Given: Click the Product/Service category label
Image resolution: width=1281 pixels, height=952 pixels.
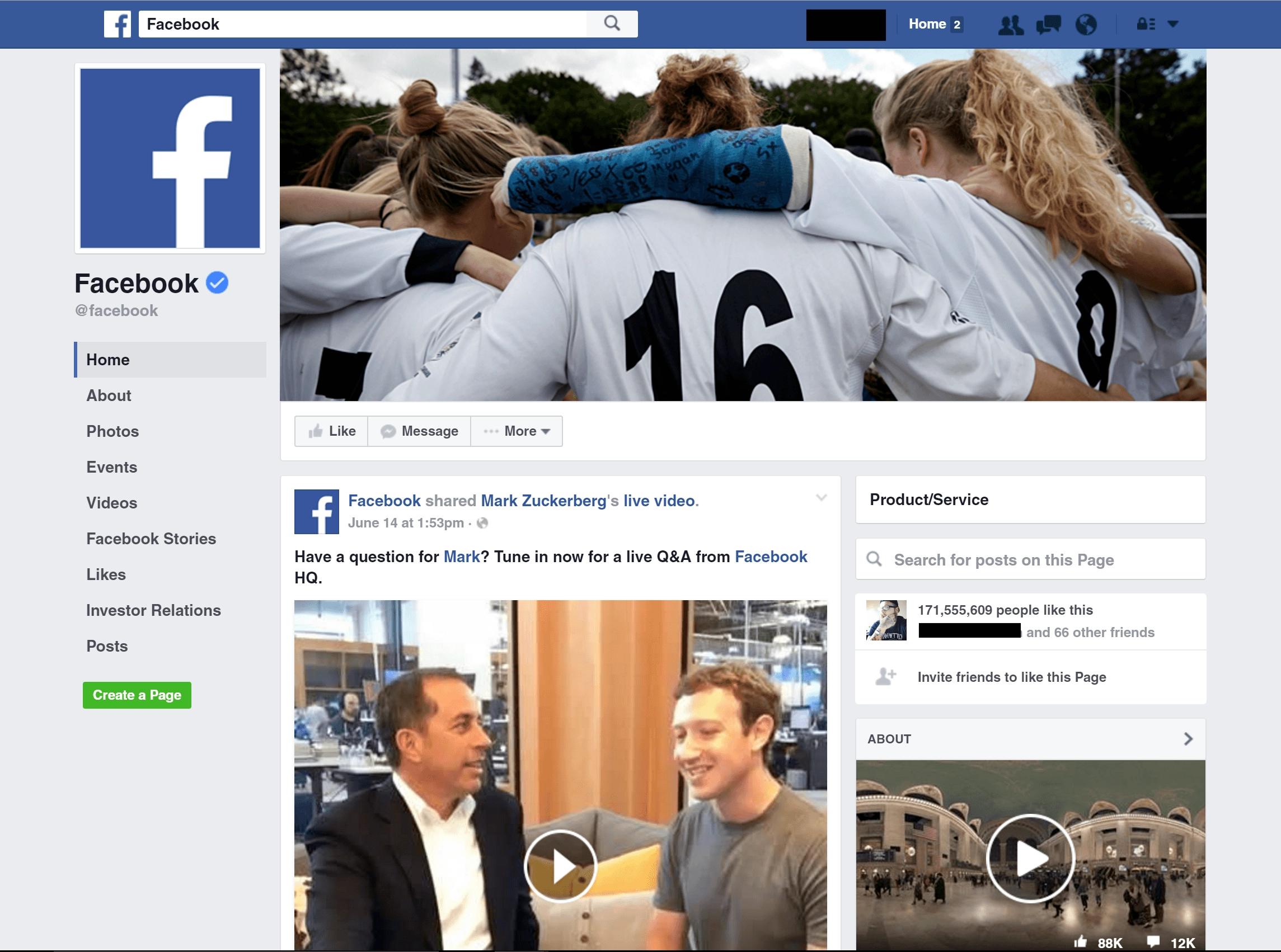Looking at the screenshot, I should tap(930, 499).
